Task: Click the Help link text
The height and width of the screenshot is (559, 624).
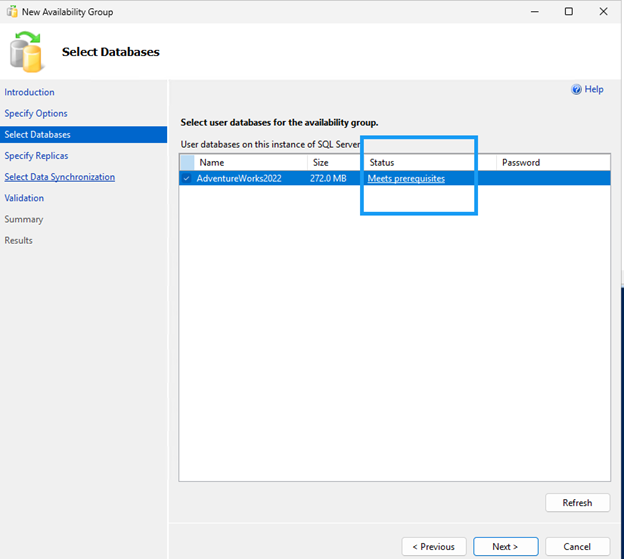Action: point(594,89)
